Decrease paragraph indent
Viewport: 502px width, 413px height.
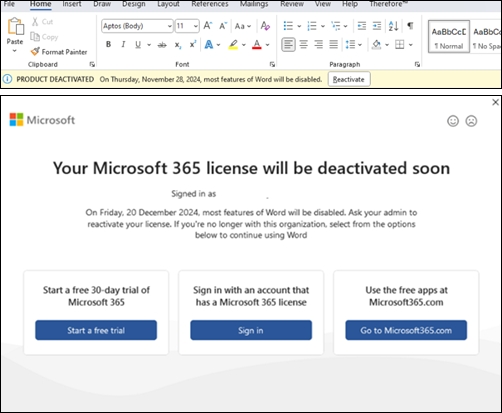(362, 26)
